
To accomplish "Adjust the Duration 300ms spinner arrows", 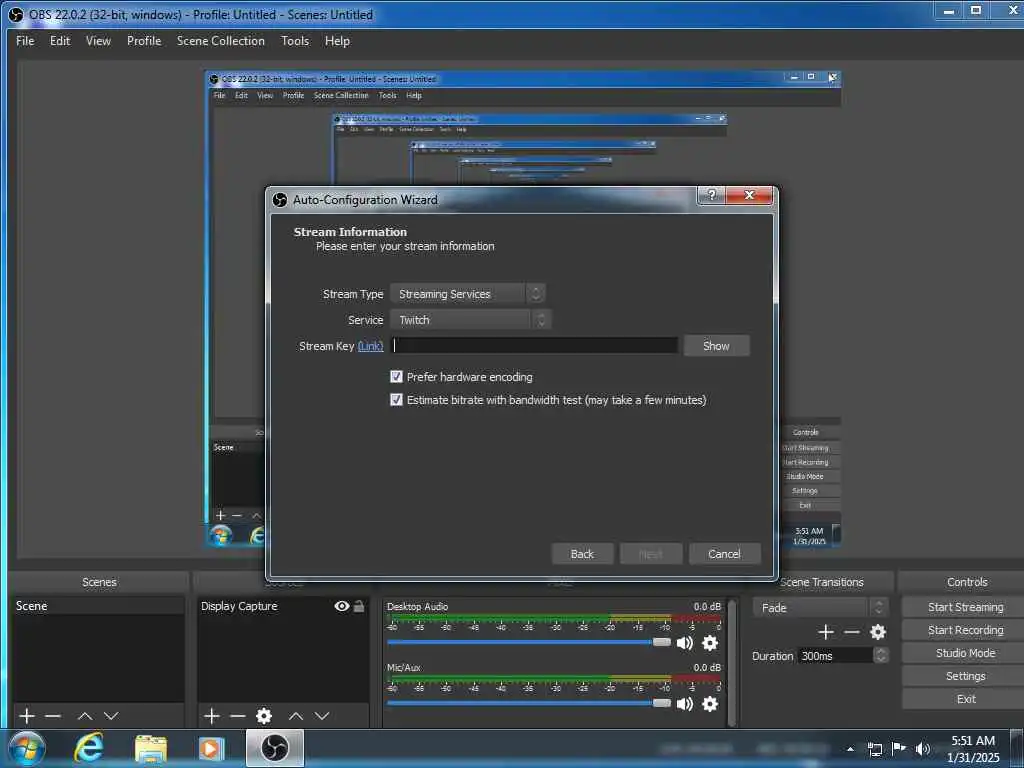I will click(x=881, y=655).
